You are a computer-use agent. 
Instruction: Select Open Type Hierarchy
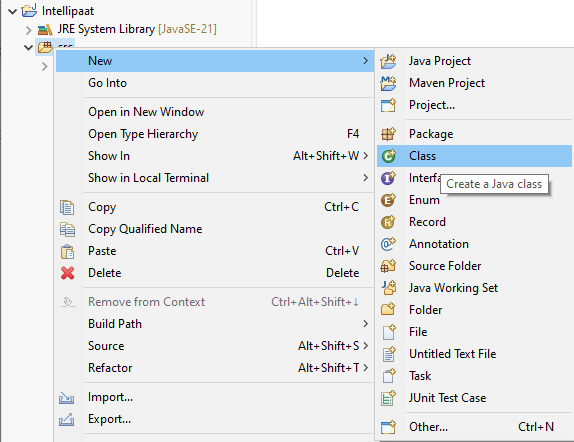click(215, 134)
